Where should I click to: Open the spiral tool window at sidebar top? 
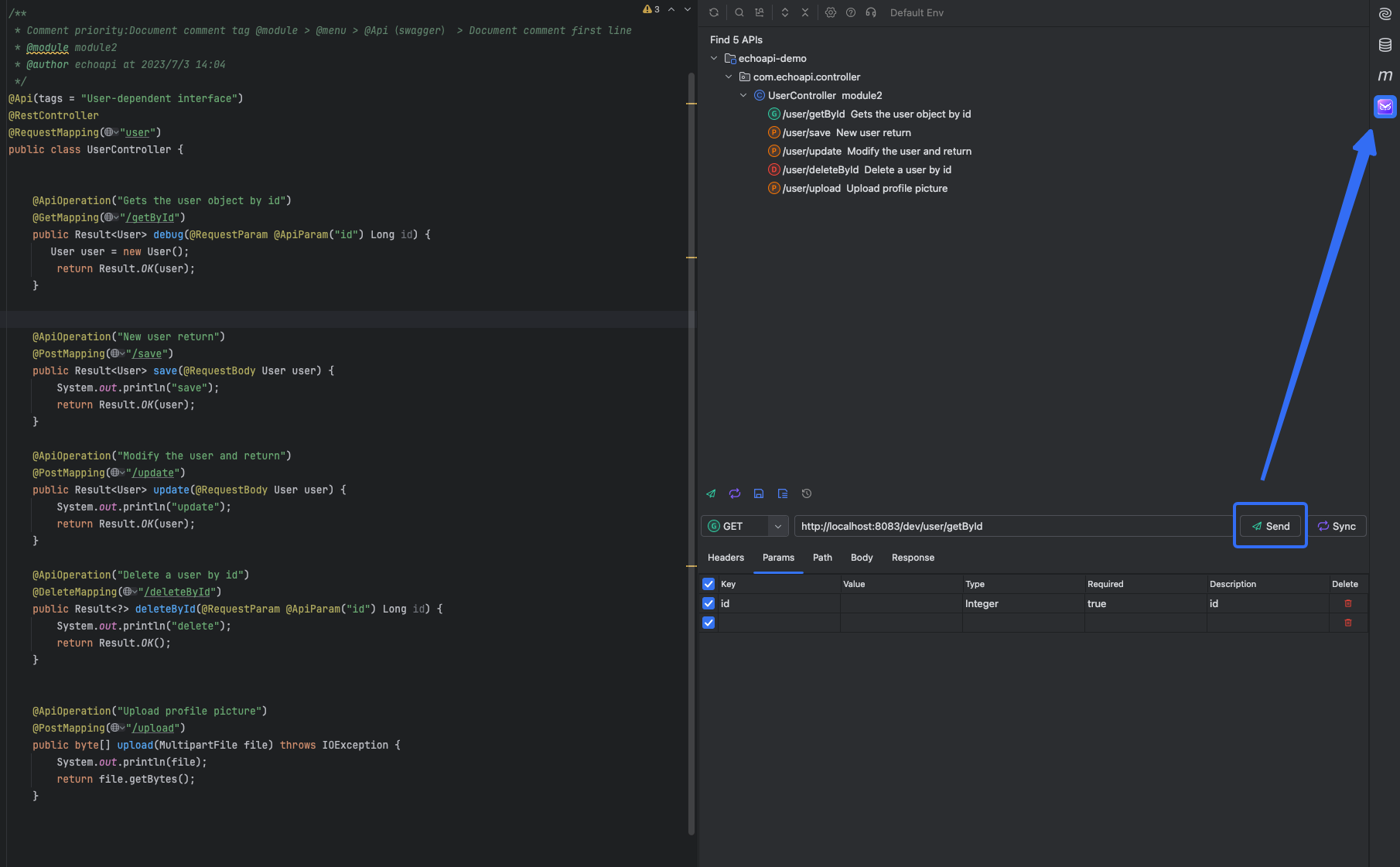tap(1385, 14)
